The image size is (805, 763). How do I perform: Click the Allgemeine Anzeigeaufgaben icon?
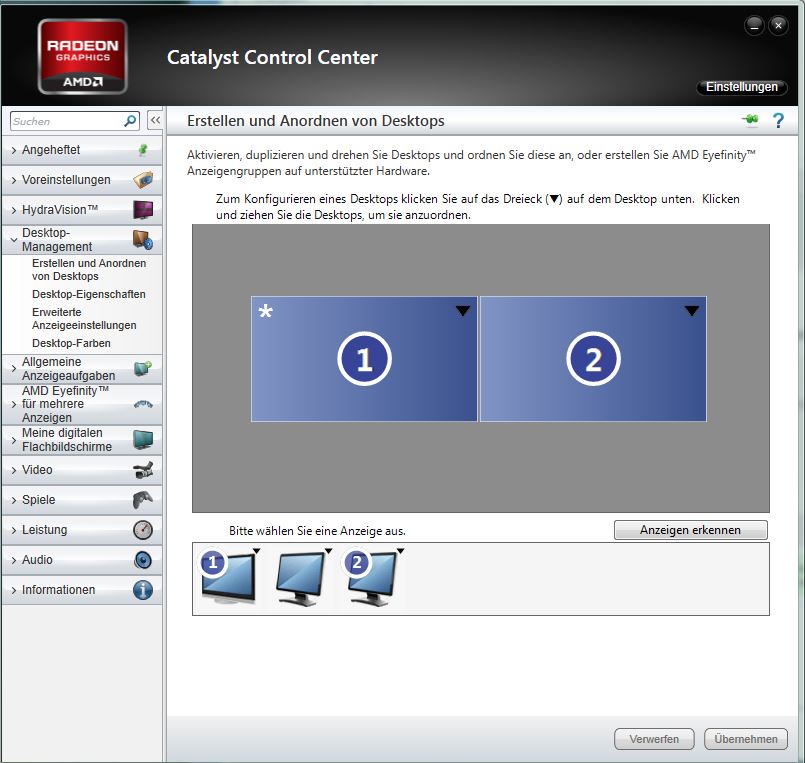tap(143, 369)
